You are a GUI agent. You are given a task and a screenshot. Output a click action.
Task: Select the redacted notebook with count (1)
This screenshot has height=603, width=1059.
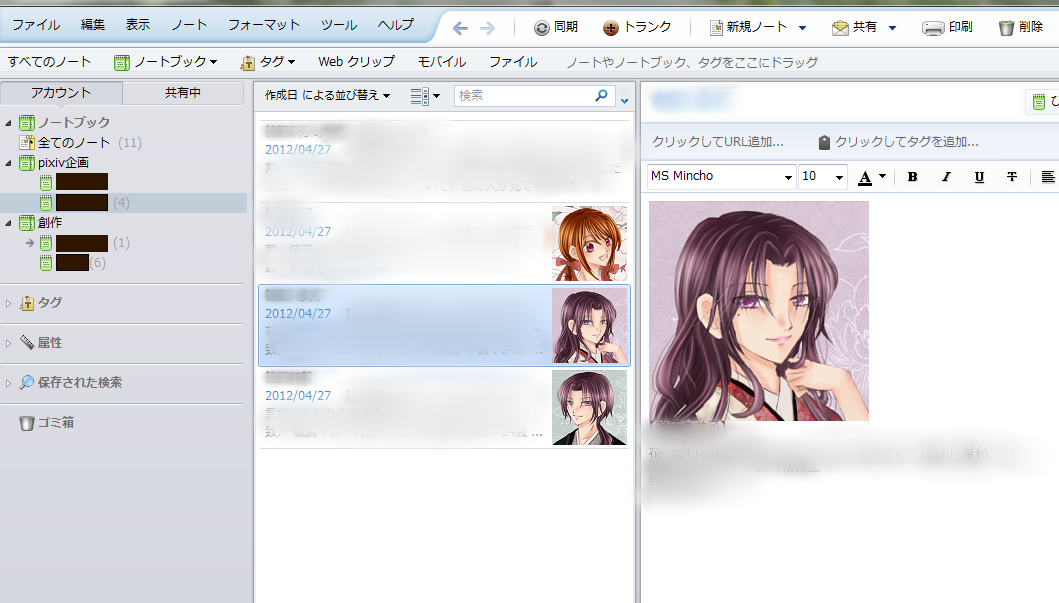(x=84, y=243)
